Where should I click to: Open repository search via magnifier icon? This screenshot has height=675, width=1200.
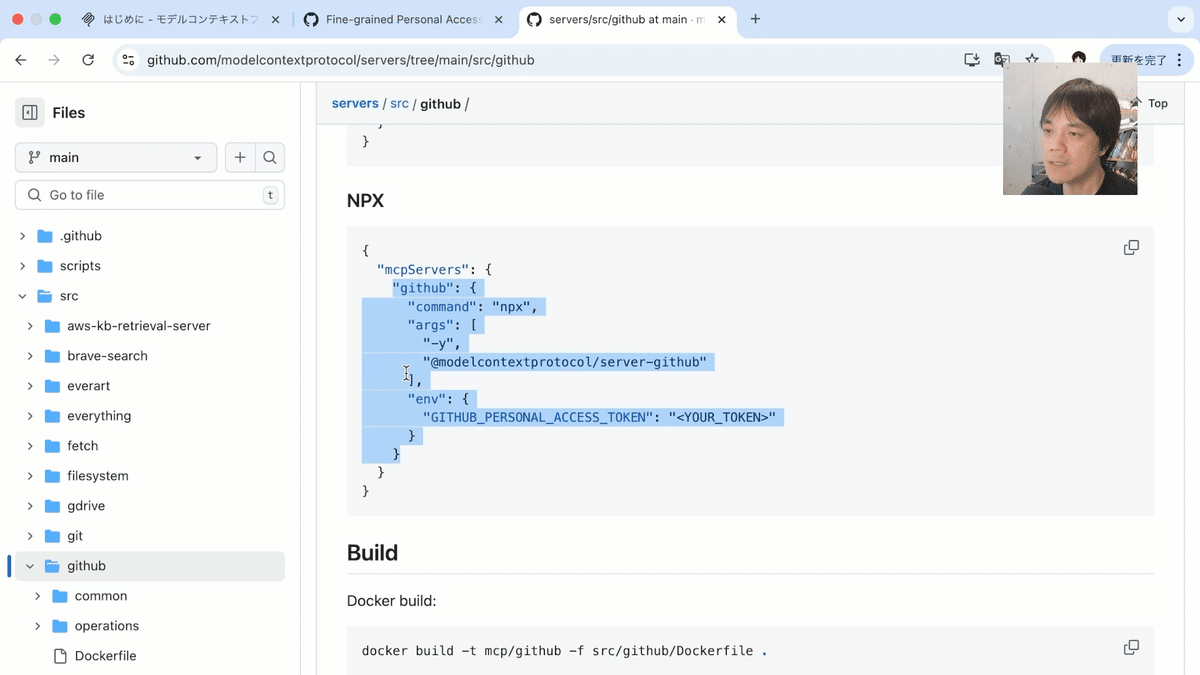click(269, 157)
